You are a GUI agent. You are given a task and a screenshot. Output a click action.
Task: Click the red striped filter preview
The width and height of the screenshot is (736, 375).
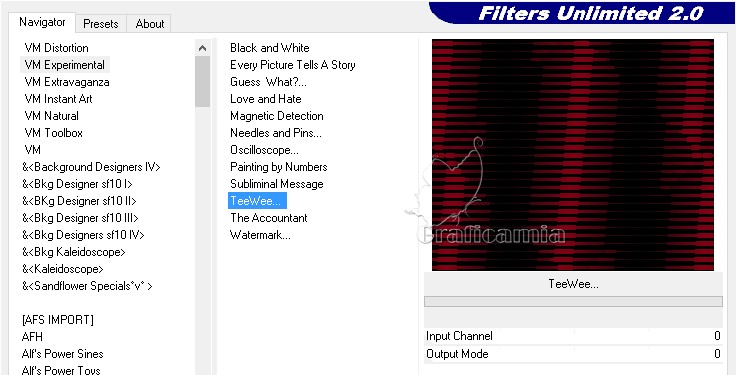(x=573, y=155)
